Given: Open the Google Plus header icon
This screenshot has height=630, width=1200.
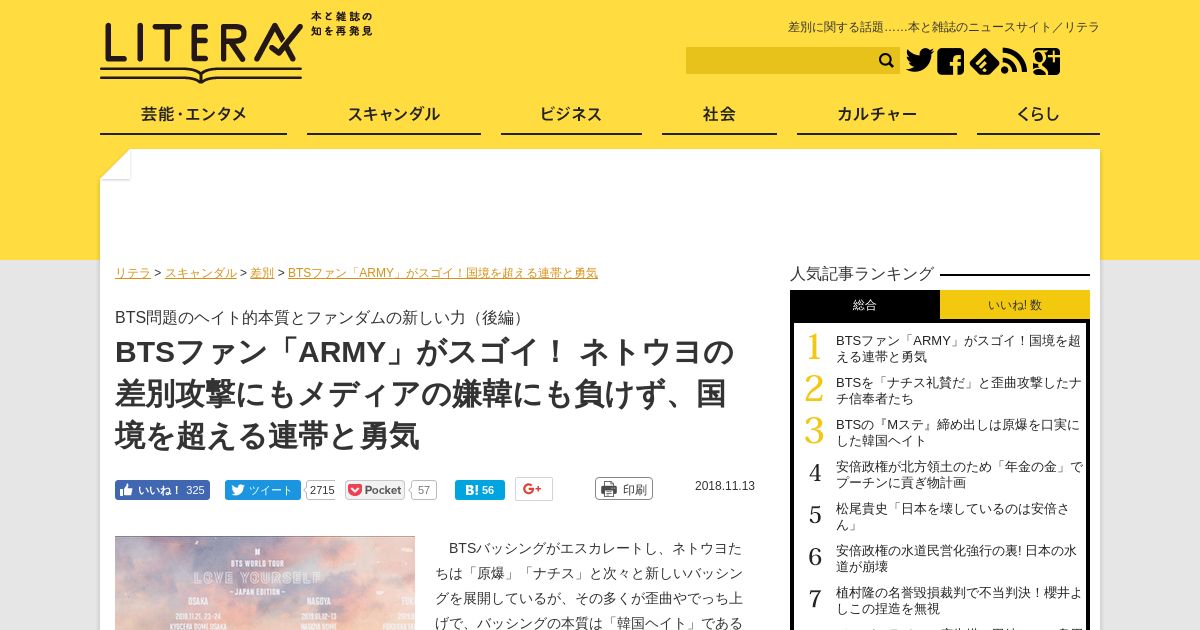Looking at the screenshot, I should pyautogui.click(x=1046, y=62).
